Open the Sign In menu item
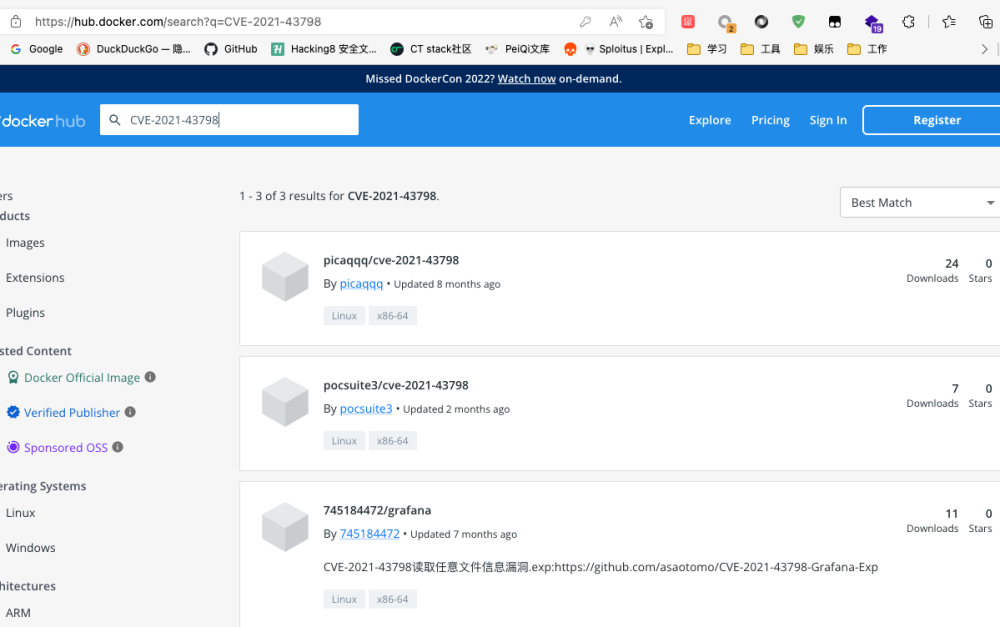 click(x=828, y=120)
